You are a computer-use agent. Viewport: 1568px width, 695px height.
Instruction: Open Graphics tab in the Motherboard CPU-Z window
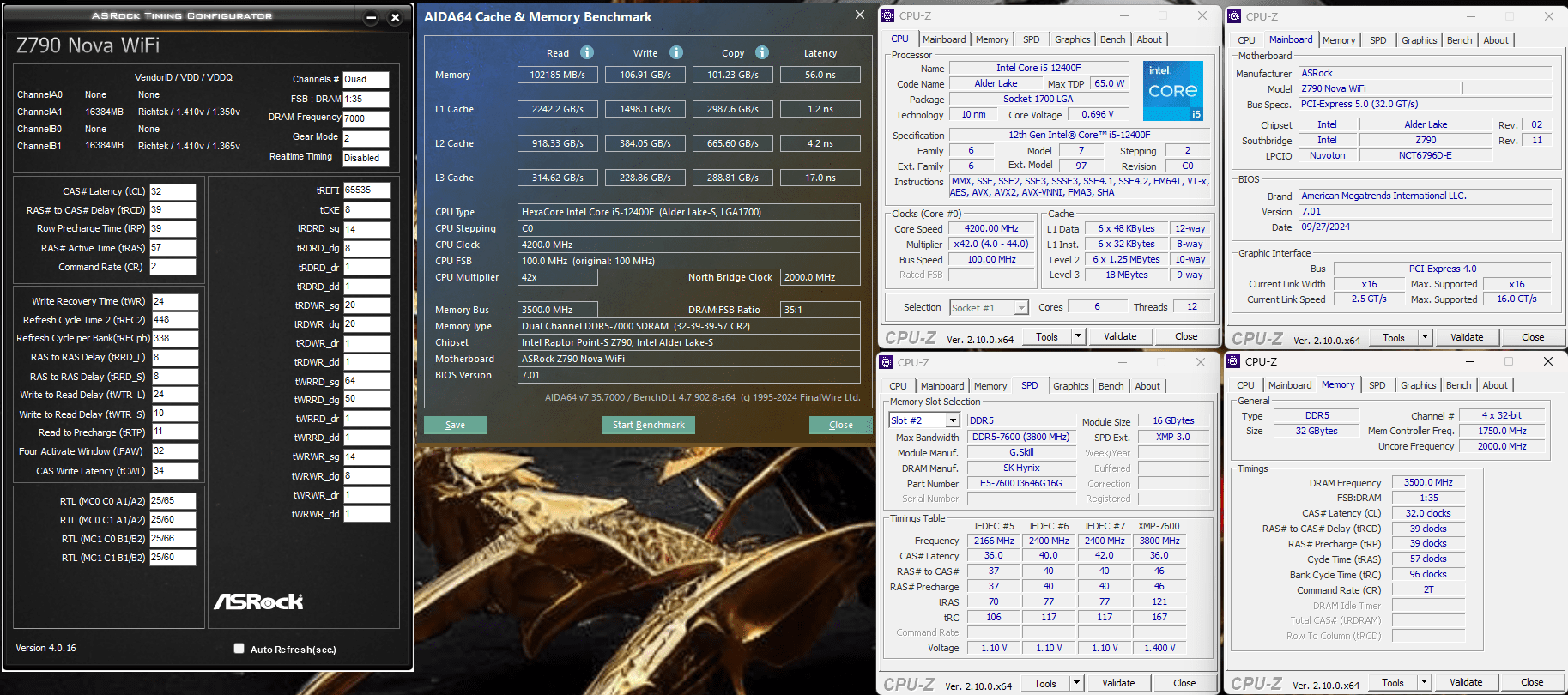[x=1419, y=40]
